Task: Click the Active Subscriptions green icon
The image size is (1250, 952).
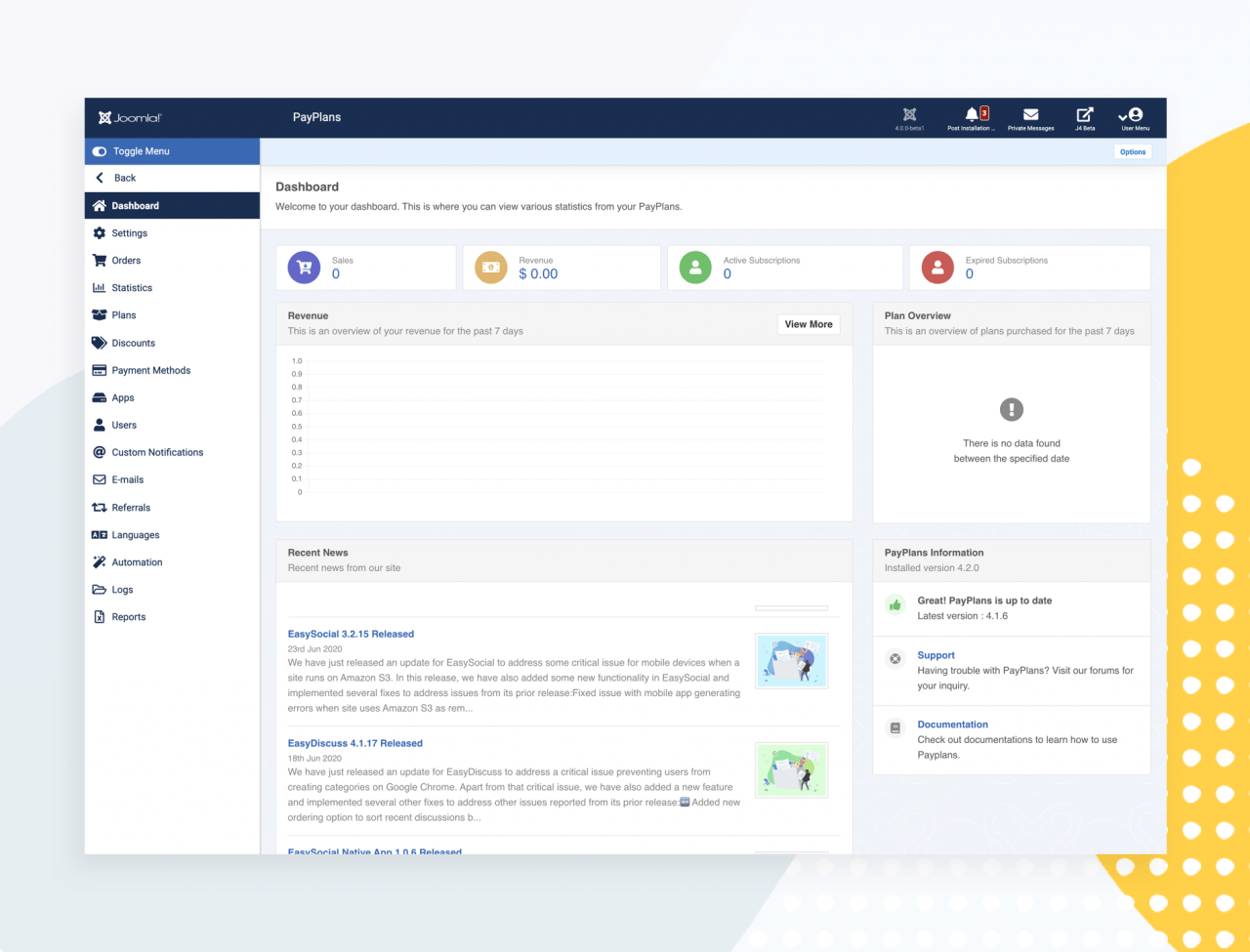Action: 695,268
